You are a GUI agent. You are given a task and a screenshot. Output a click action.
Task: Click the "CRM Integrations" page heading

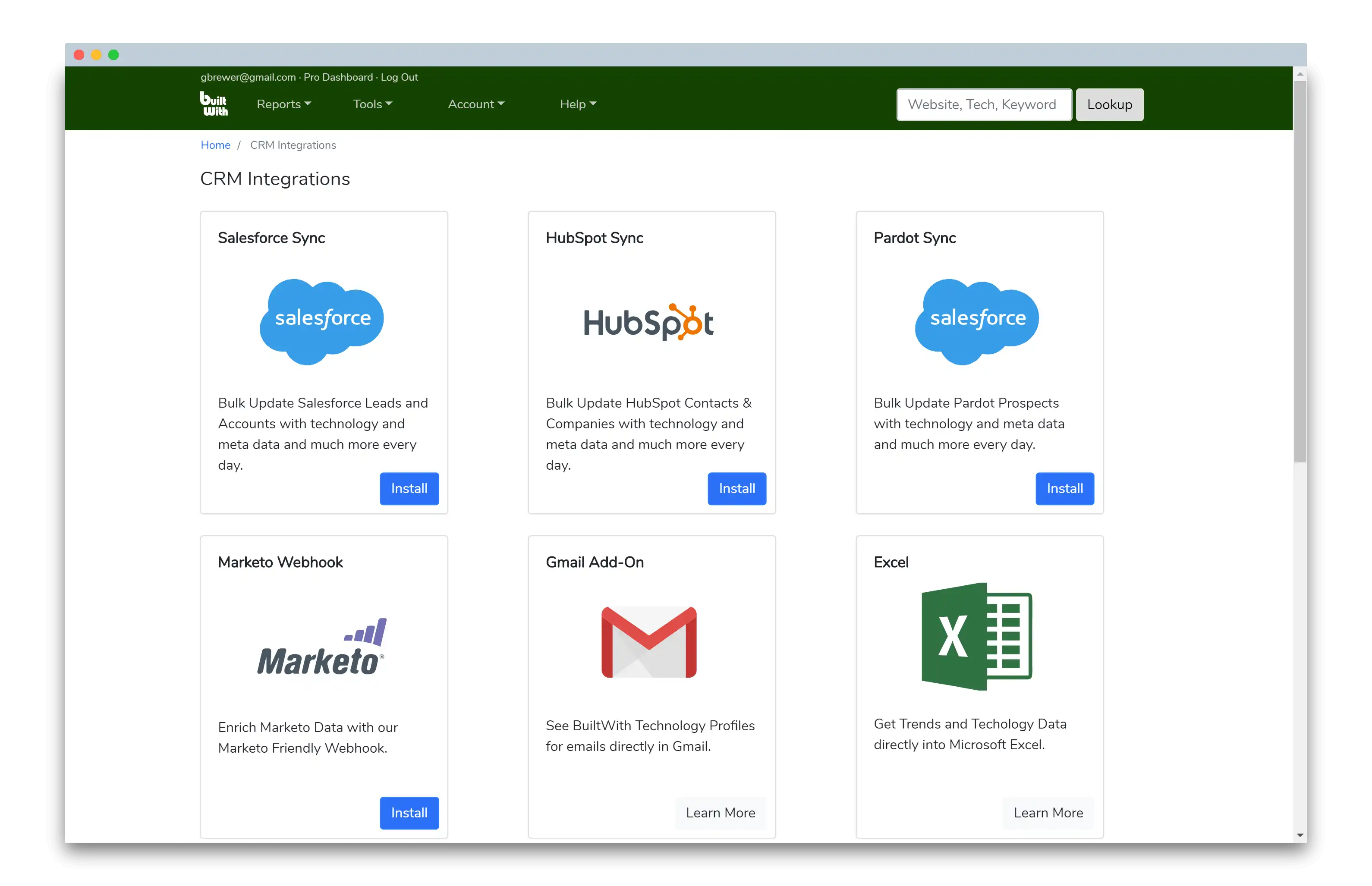(x=275, y=179)
